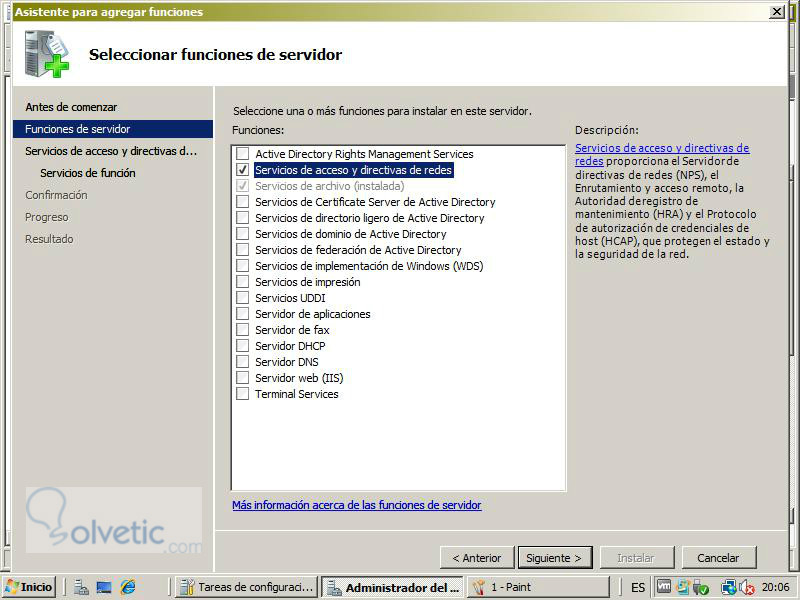Tick the Servidor de aplicaciones checkbox
The image size is (800, 600).
point(242,313)
